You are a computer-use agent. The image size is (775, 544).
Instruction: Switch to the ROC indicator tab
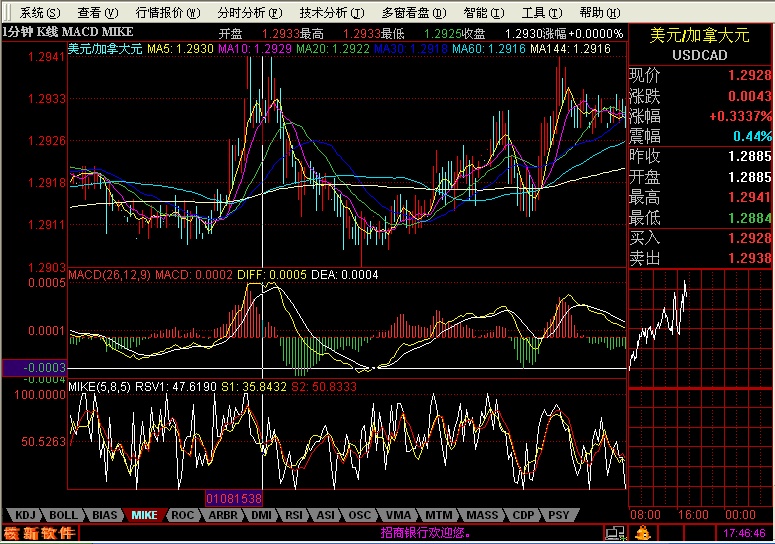[182, 515]
